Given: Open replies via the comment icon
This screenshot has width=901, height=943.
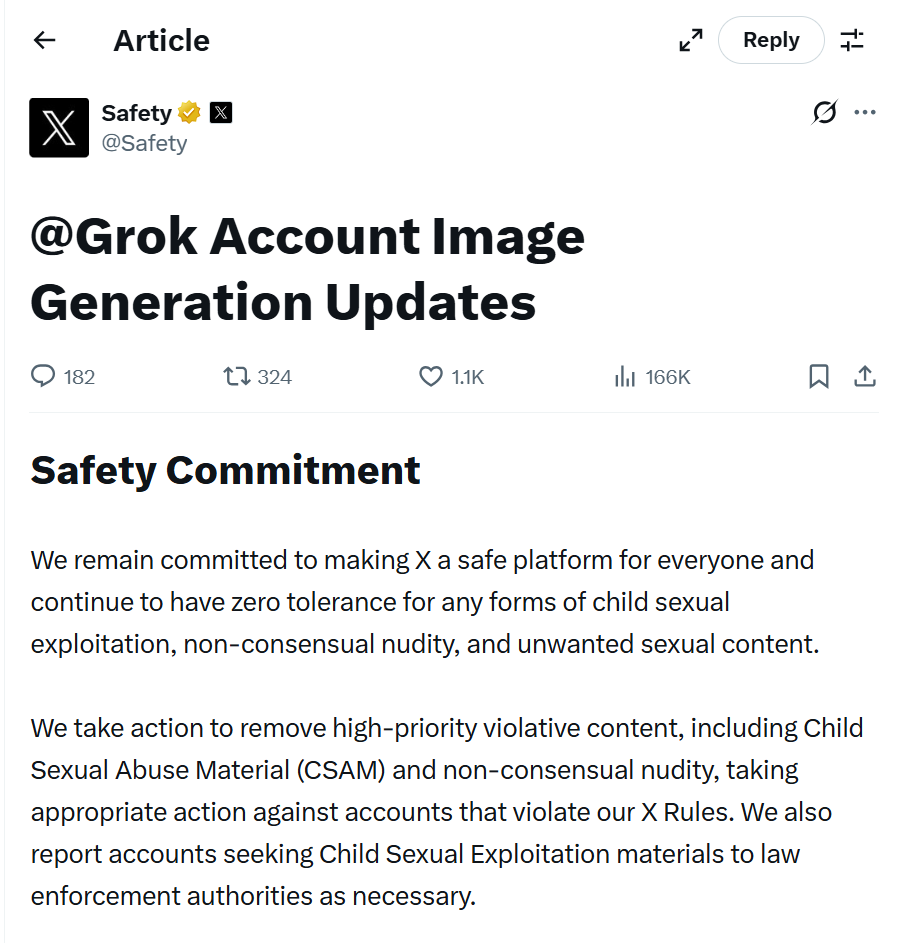Looking at the screenshot, I should [43, 376].
